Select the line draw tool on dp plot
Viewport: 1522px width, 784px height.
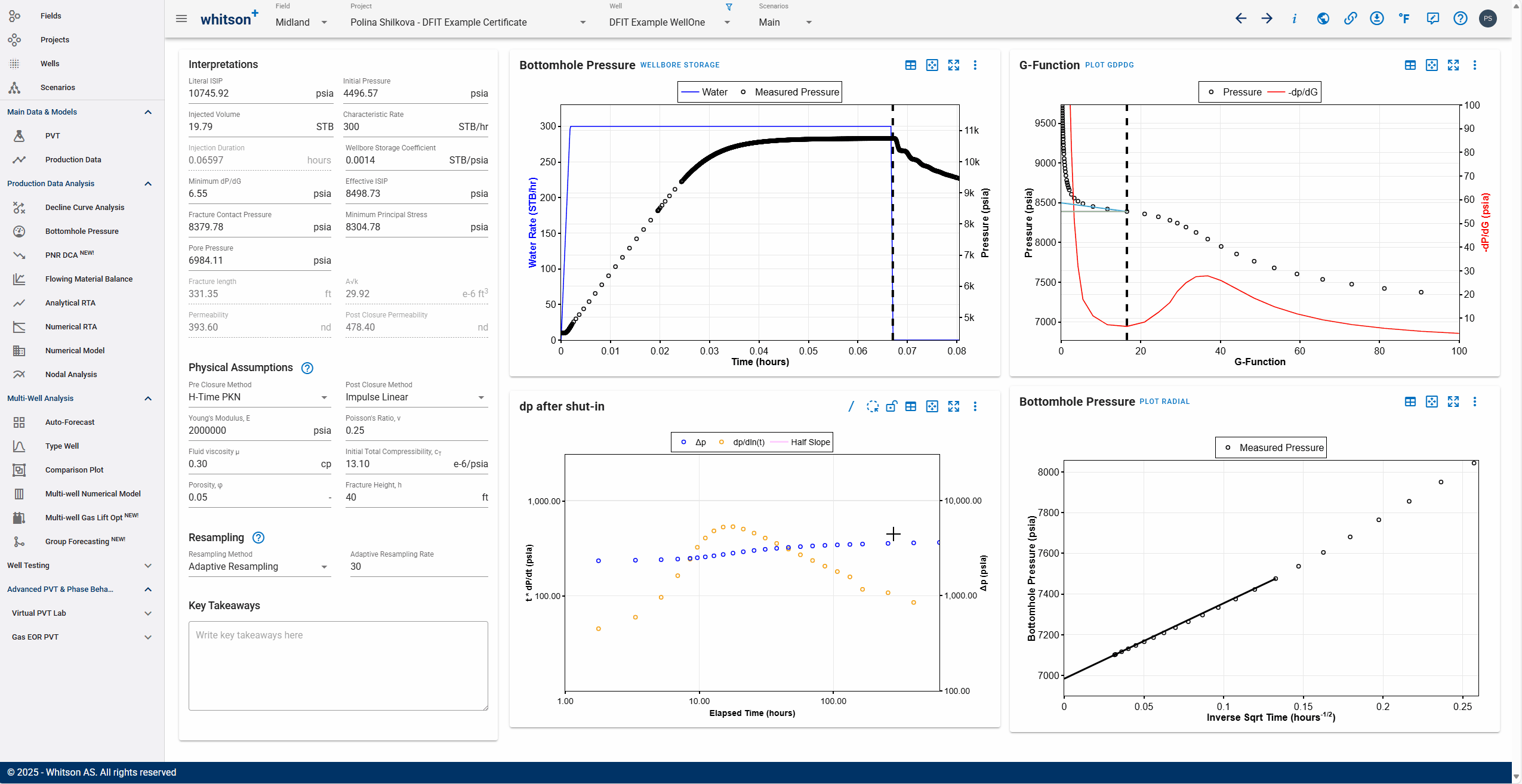pyautogui.click(x=851, y=406)
